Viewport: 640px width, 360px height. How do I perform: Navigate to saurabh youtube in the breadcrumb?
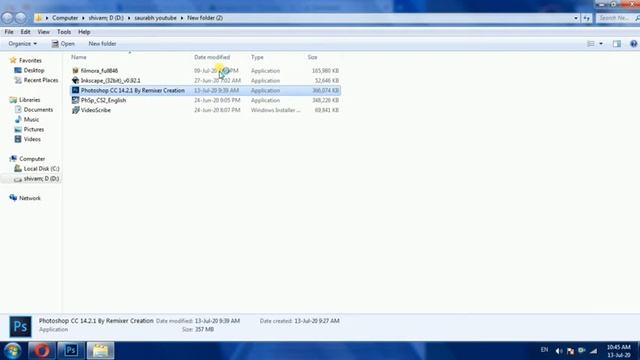pos(156,18)
